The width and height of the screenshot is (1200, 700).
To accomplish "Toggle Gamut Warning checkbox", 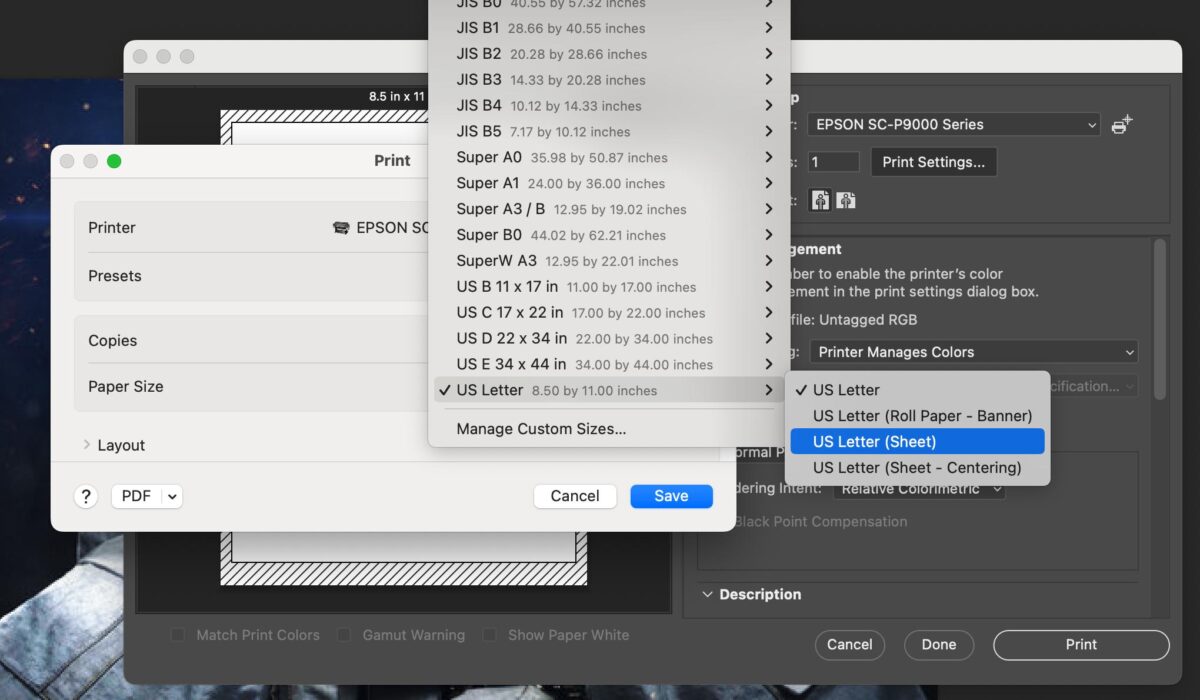I will (x=344, y=635).
